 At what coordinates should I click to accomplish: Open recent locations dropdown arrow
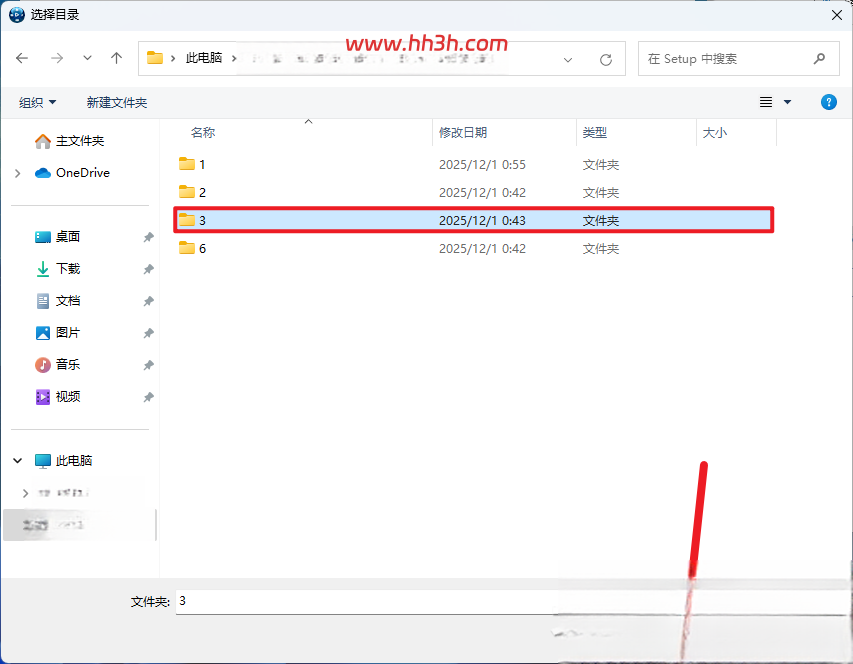(x=87, y=58)
